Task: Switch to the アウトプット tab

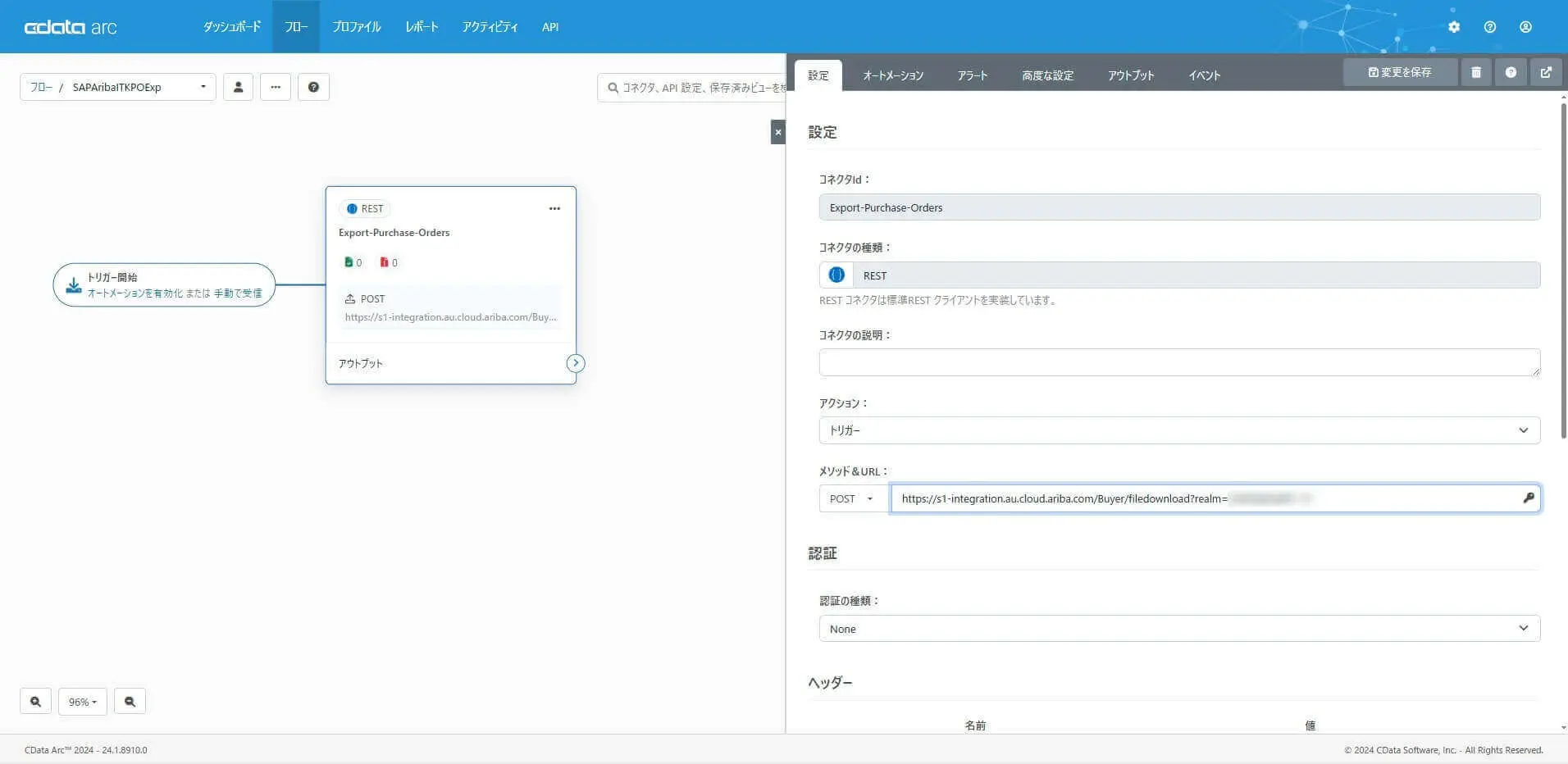Action: (1131, 75)
